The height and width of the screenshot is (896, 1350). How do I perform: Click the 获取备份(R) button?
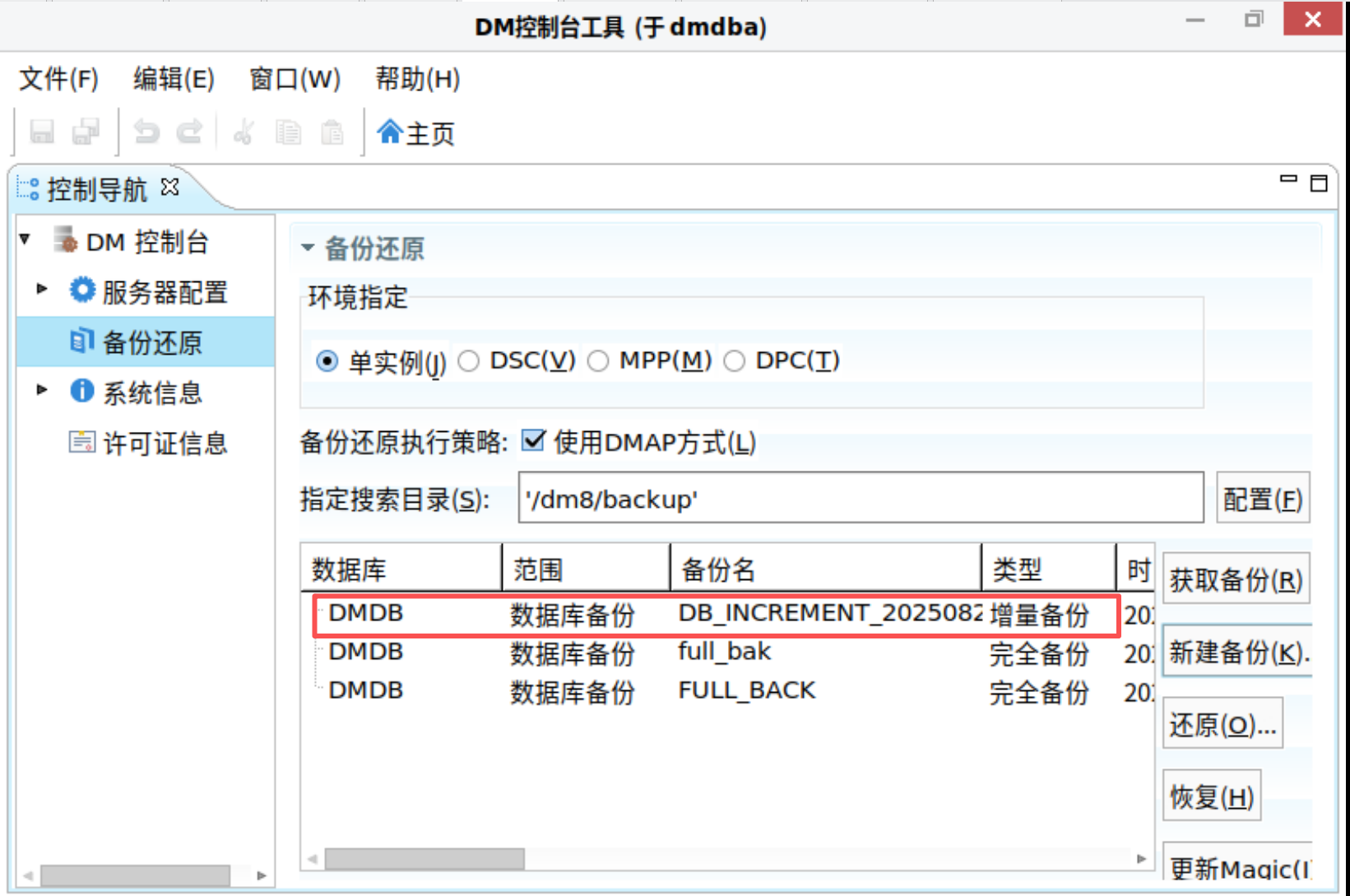click(x=1236, y=579)
